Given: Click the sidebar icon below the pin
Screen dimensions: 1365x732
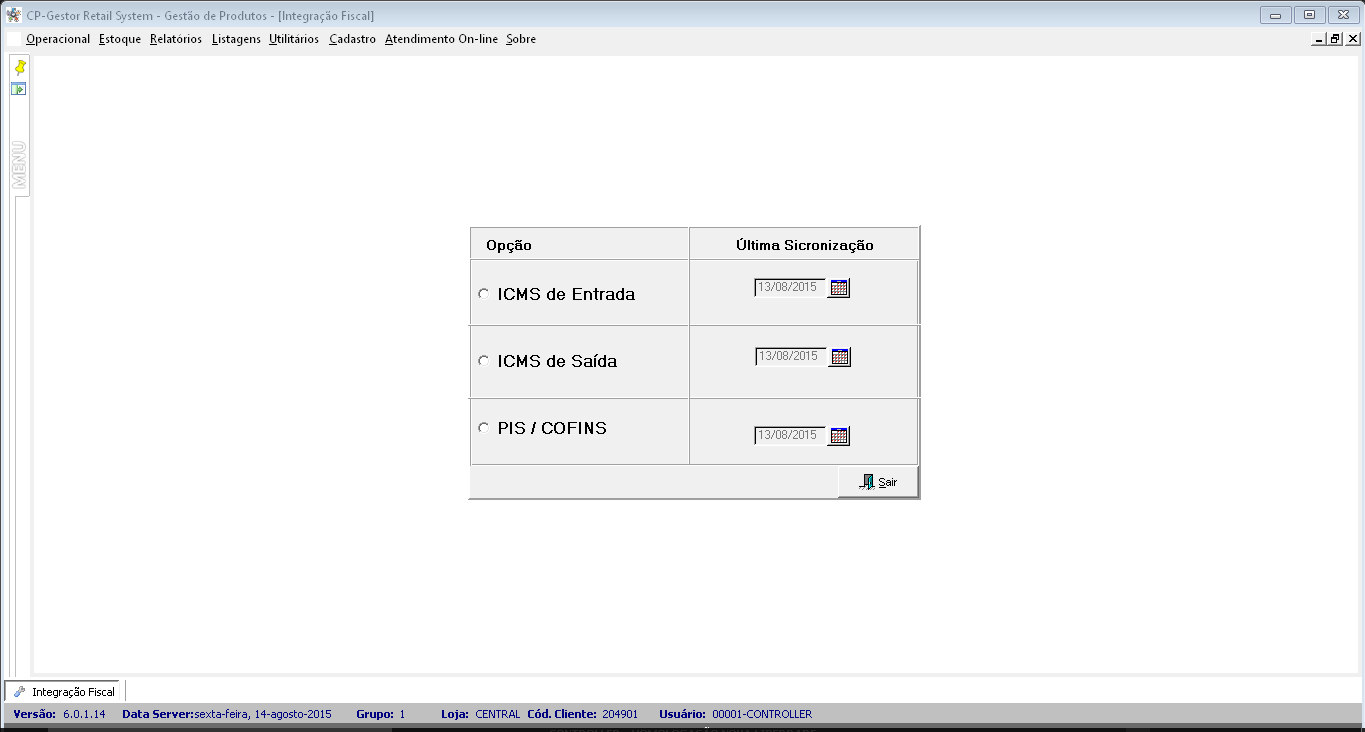Looking at the screenshot, I should coord(19,89).
